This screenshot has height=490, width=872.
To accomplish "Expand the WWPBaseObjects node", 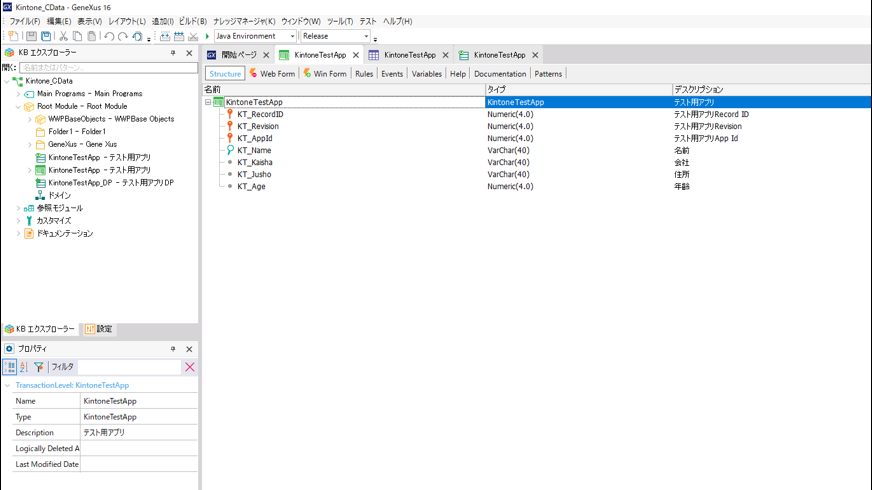I will [x=29, y=119].
